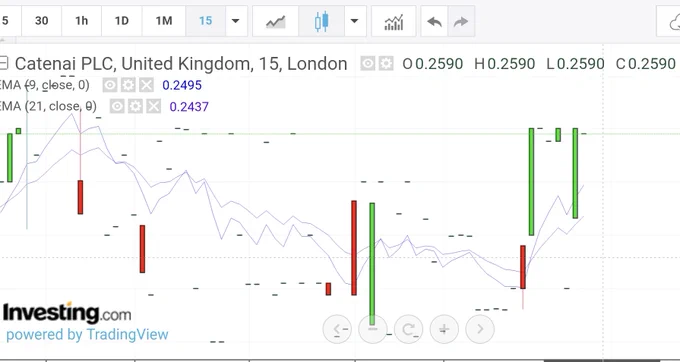
Task: Click the Catenai PLC chart title
Action: click(x=181, y=64)
